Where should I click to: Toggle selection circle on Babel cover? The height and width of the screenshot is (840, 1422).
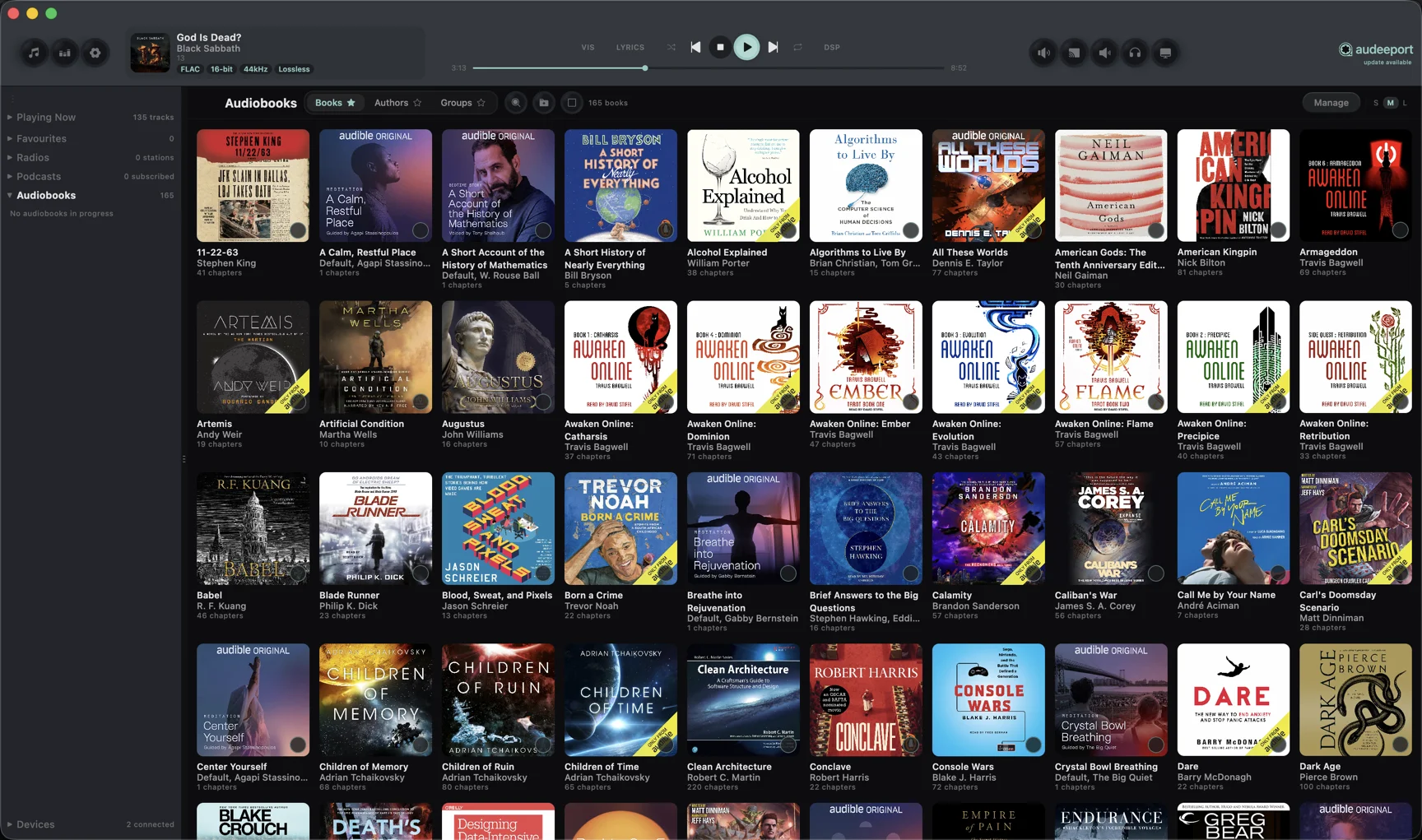point(298,573)
